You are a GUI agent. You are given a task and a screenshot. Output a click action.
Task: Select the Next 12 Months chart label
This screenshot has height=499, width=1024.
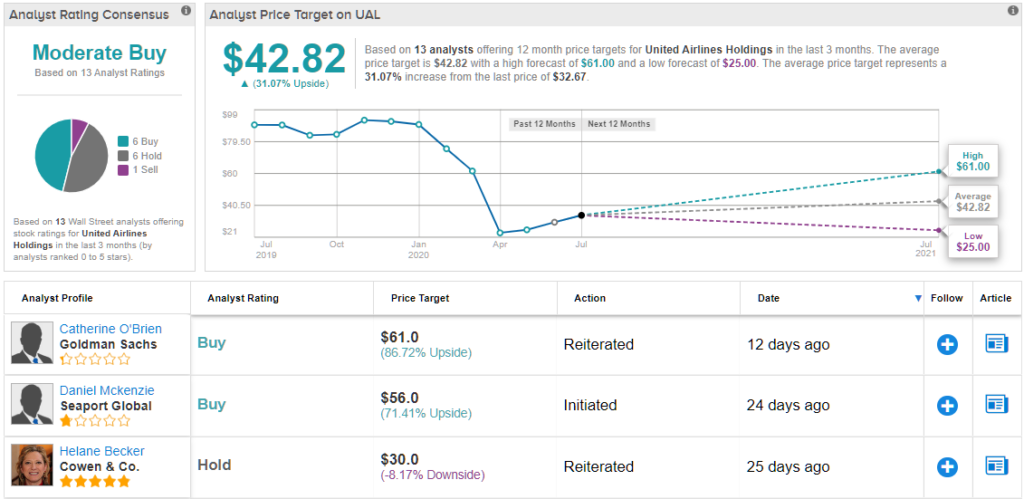pyautogui.click(x=618, y=124)
